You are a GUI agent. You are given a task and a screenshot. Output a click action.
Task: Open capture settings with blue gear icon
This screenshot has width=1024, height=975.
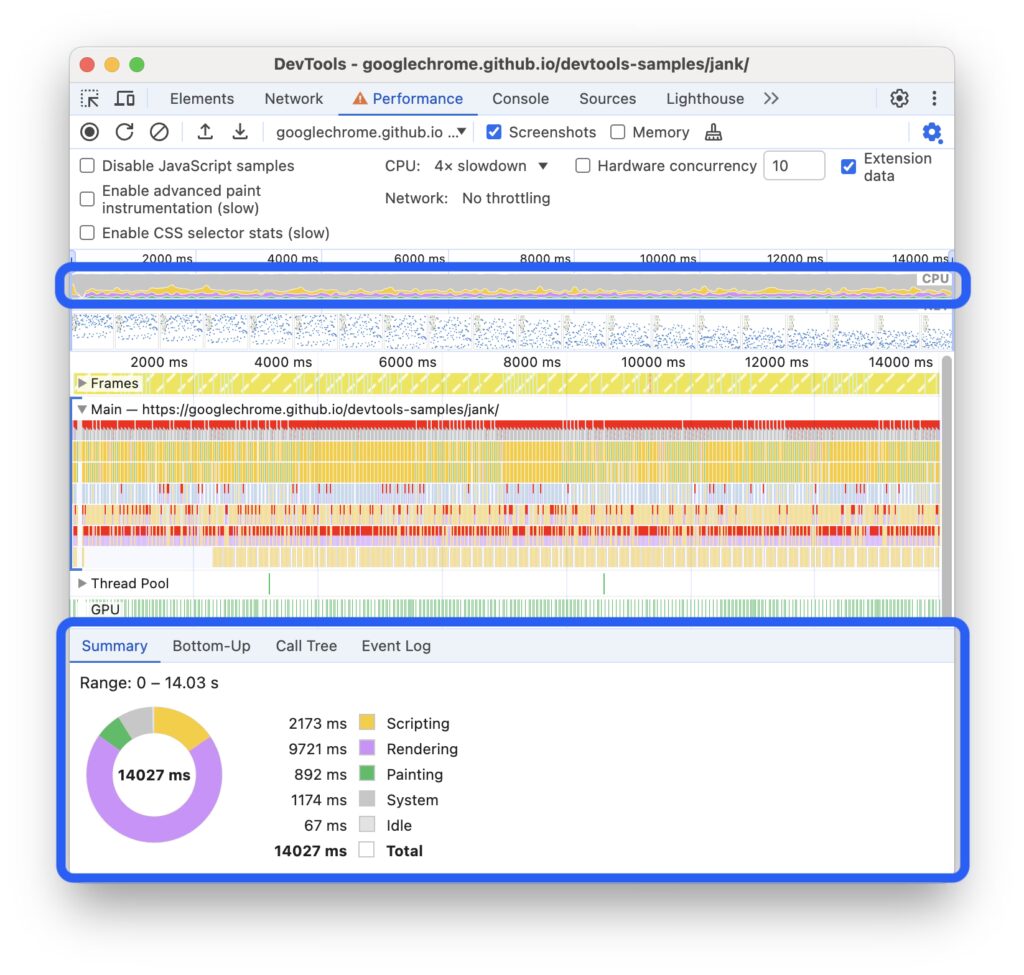(932, 133)
